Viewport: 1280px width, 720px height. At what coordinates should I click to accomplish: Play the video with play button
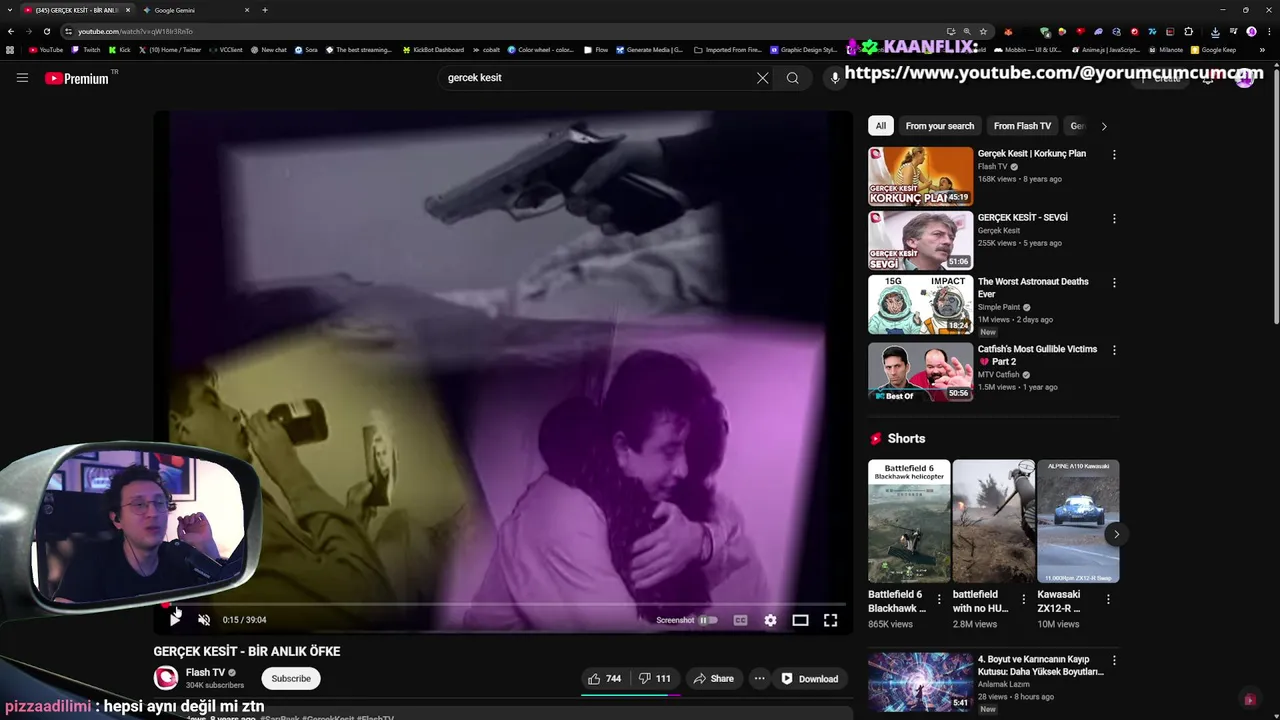[175, 620]
